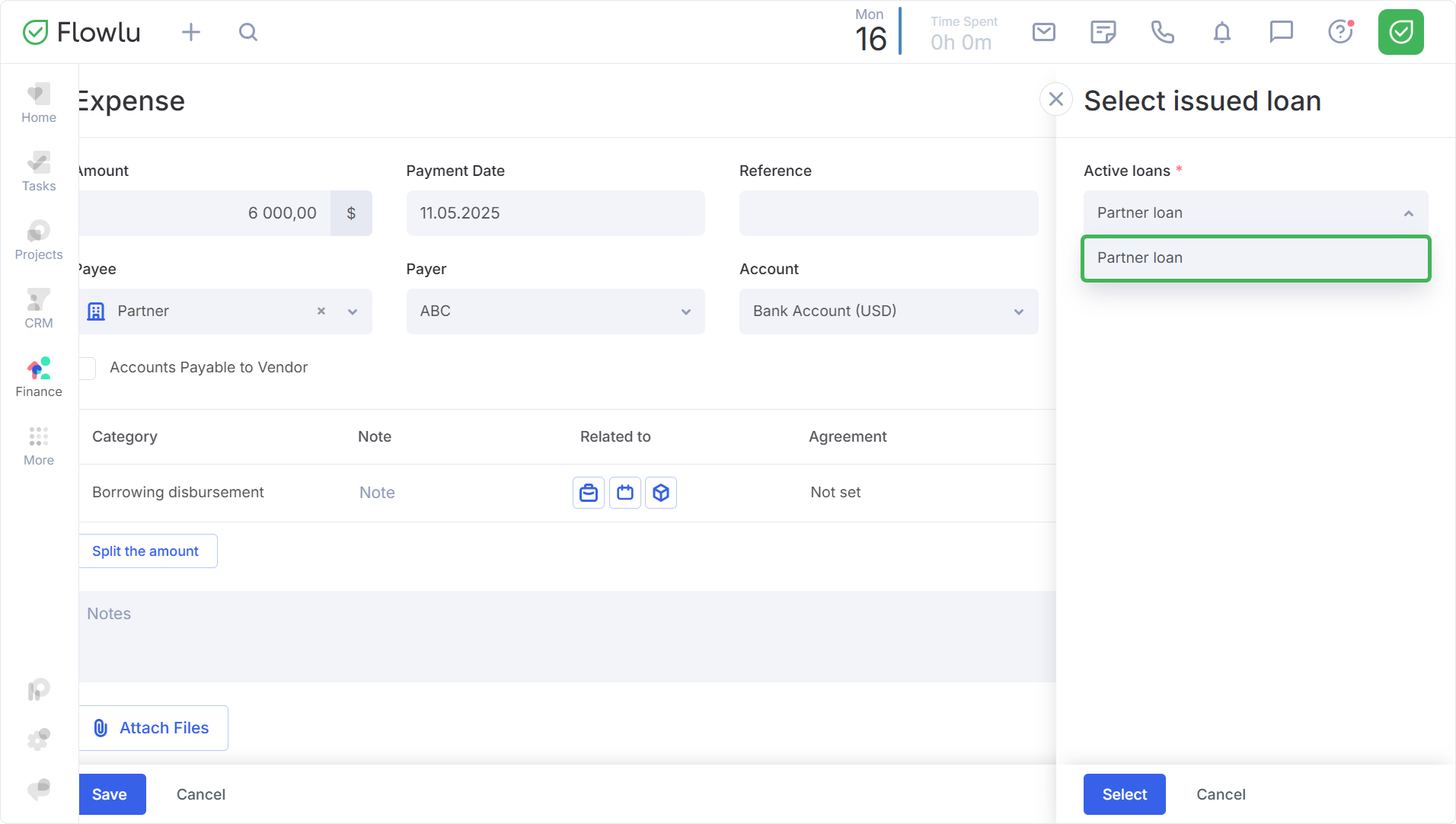Close the Select issued loan panel
The height and width of the screenshot is (824, 1456).
pos(1055,99)
